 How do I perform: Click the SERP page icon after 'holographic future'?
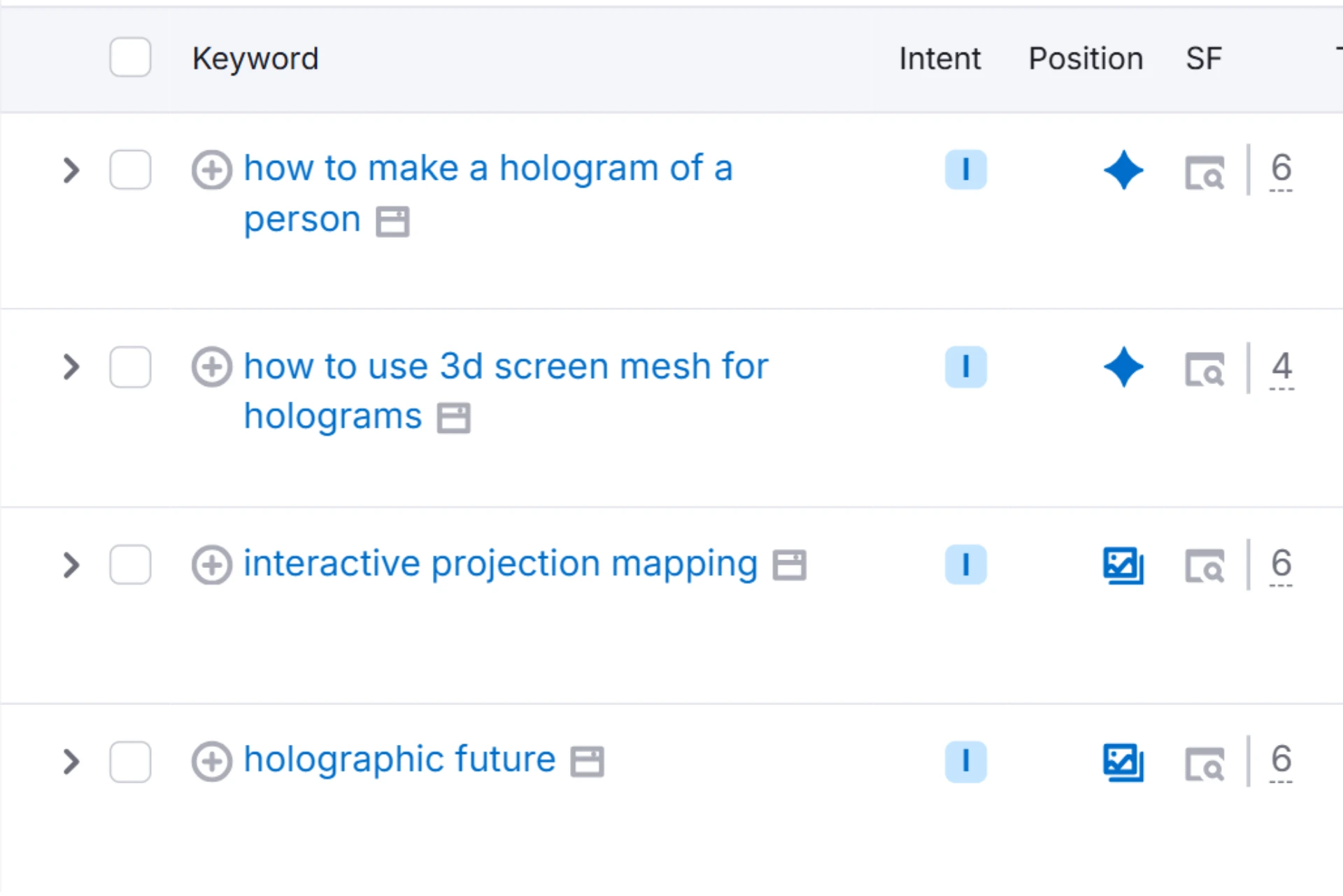click(587, 762)
